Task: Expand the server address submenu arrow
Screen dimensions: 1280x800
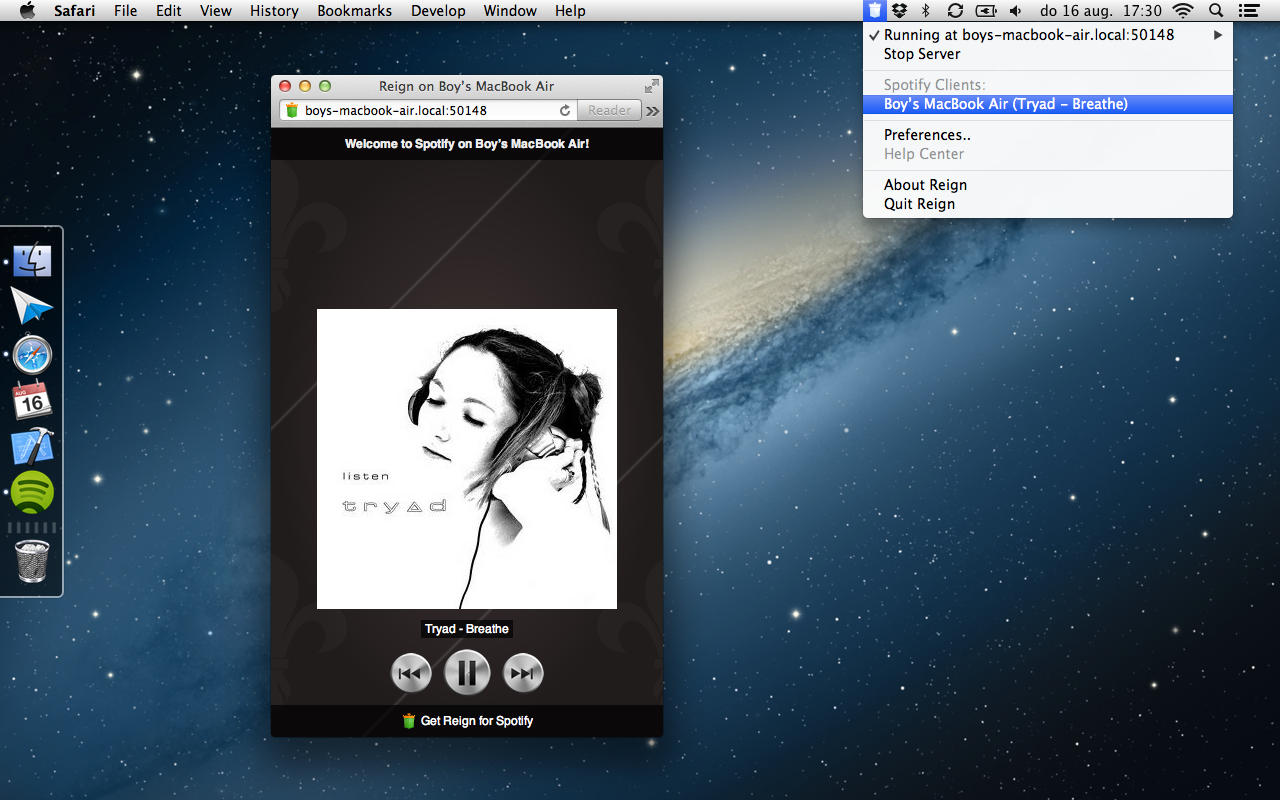Action: (1218, 35)
